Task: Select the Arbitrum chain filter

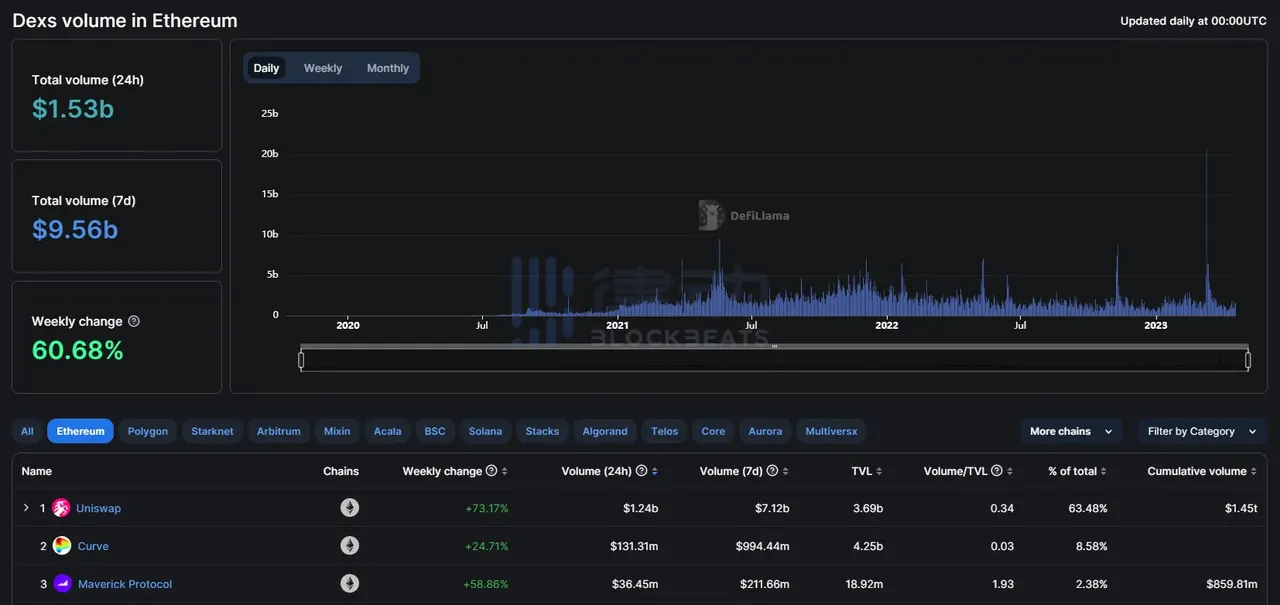Action: click(278, 431)
